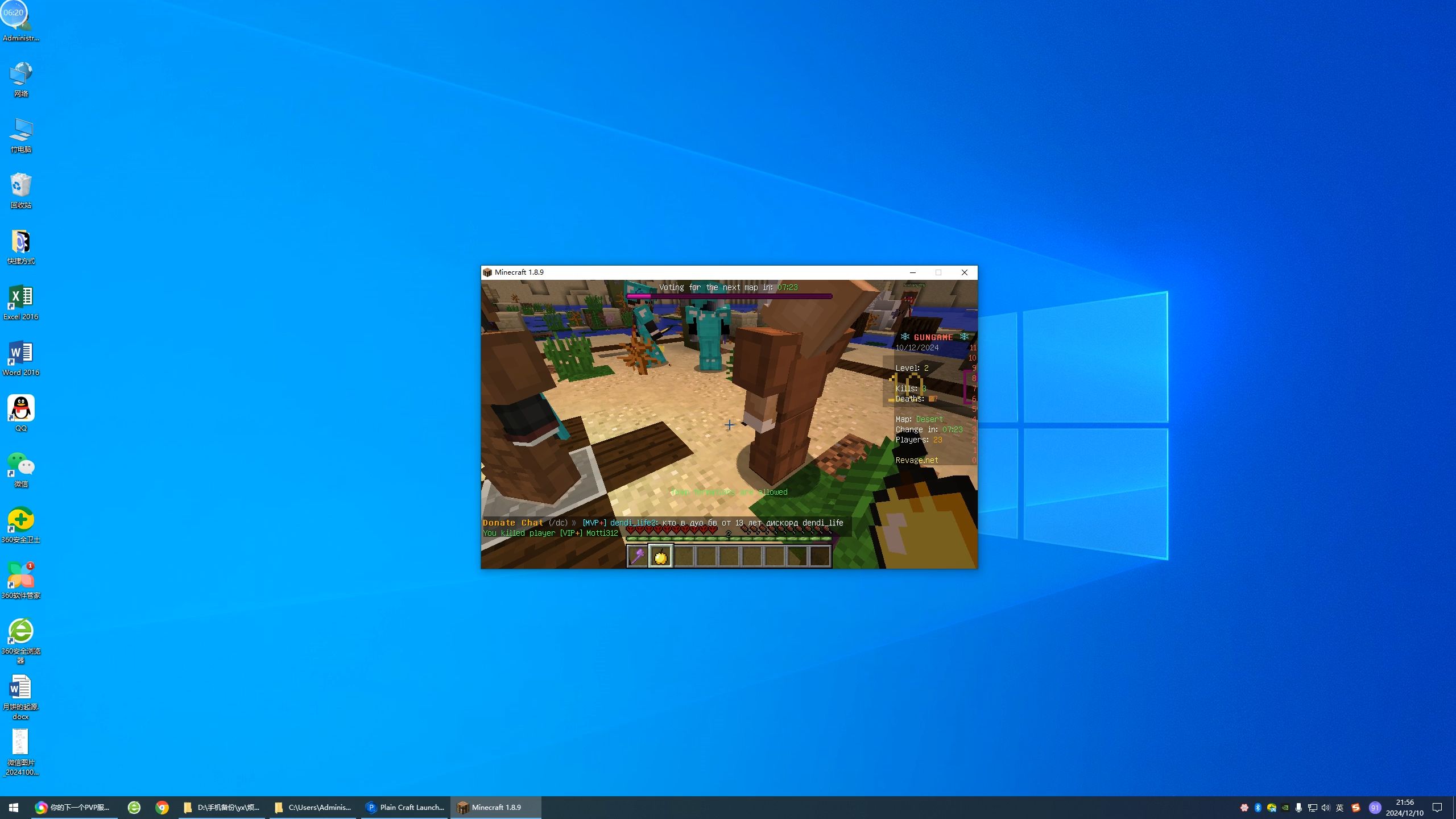Viewport: 1456px width, 819px height.
Task: Select the first hotbar slot with purple stick
Action: [x=638, y=556]
